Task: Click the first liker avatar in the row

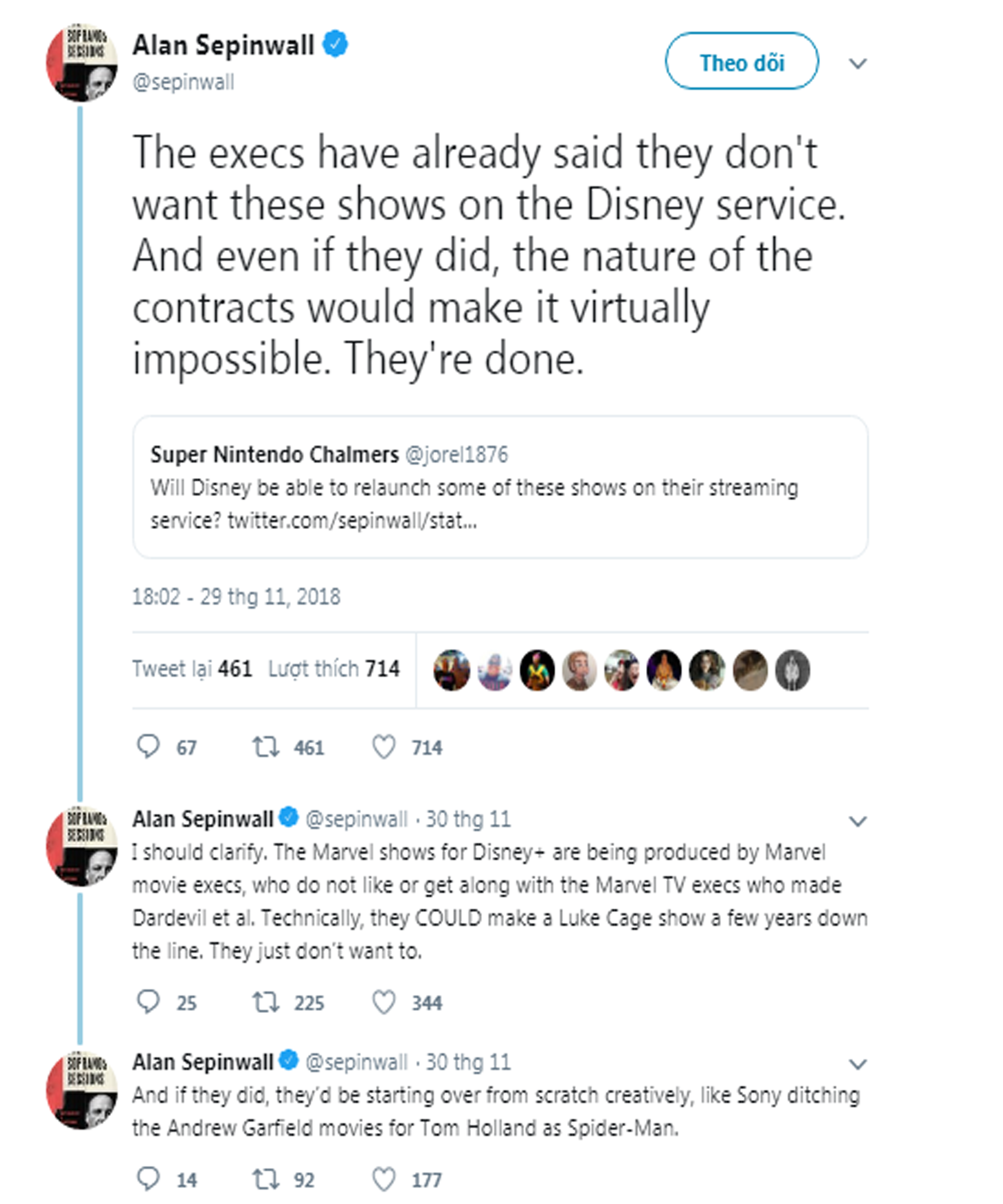Action: point(452,670)
